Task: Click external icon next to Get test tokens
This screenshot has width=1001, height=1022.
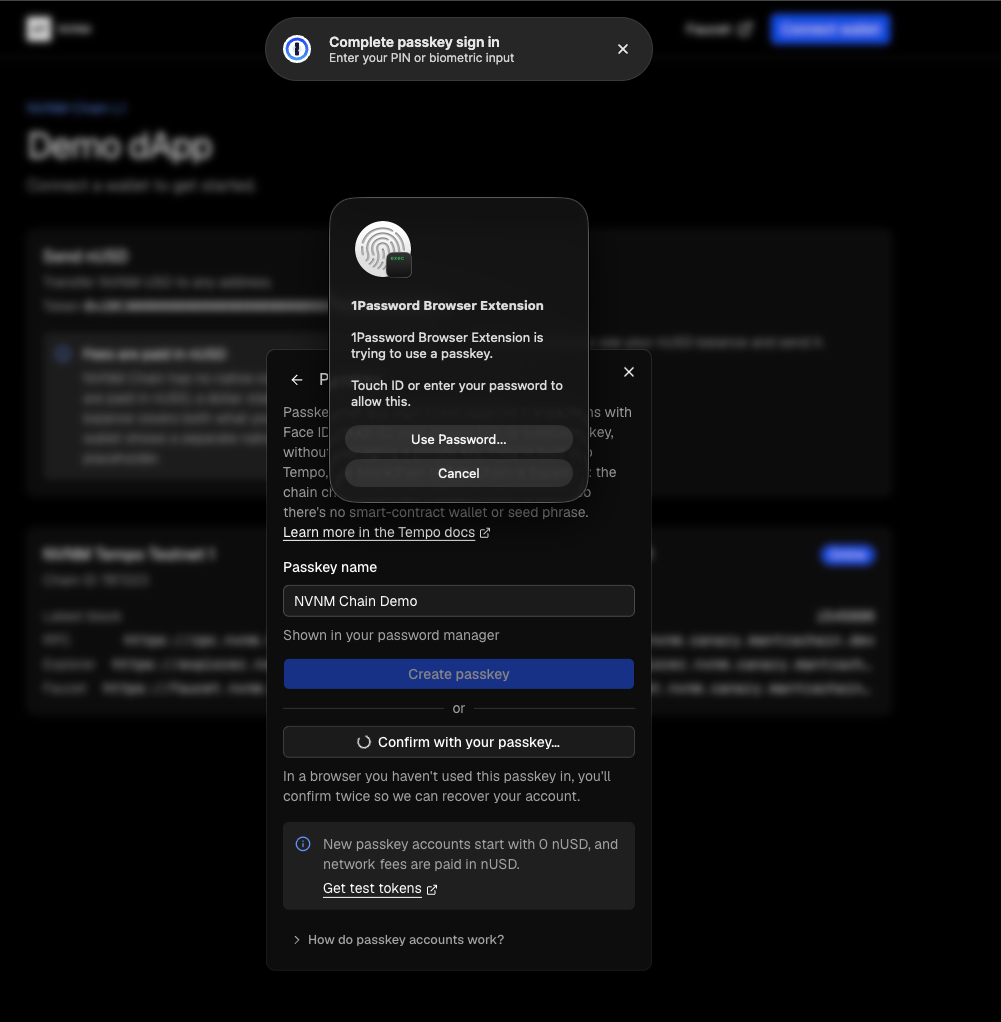Action: click(x=432, y=889)
